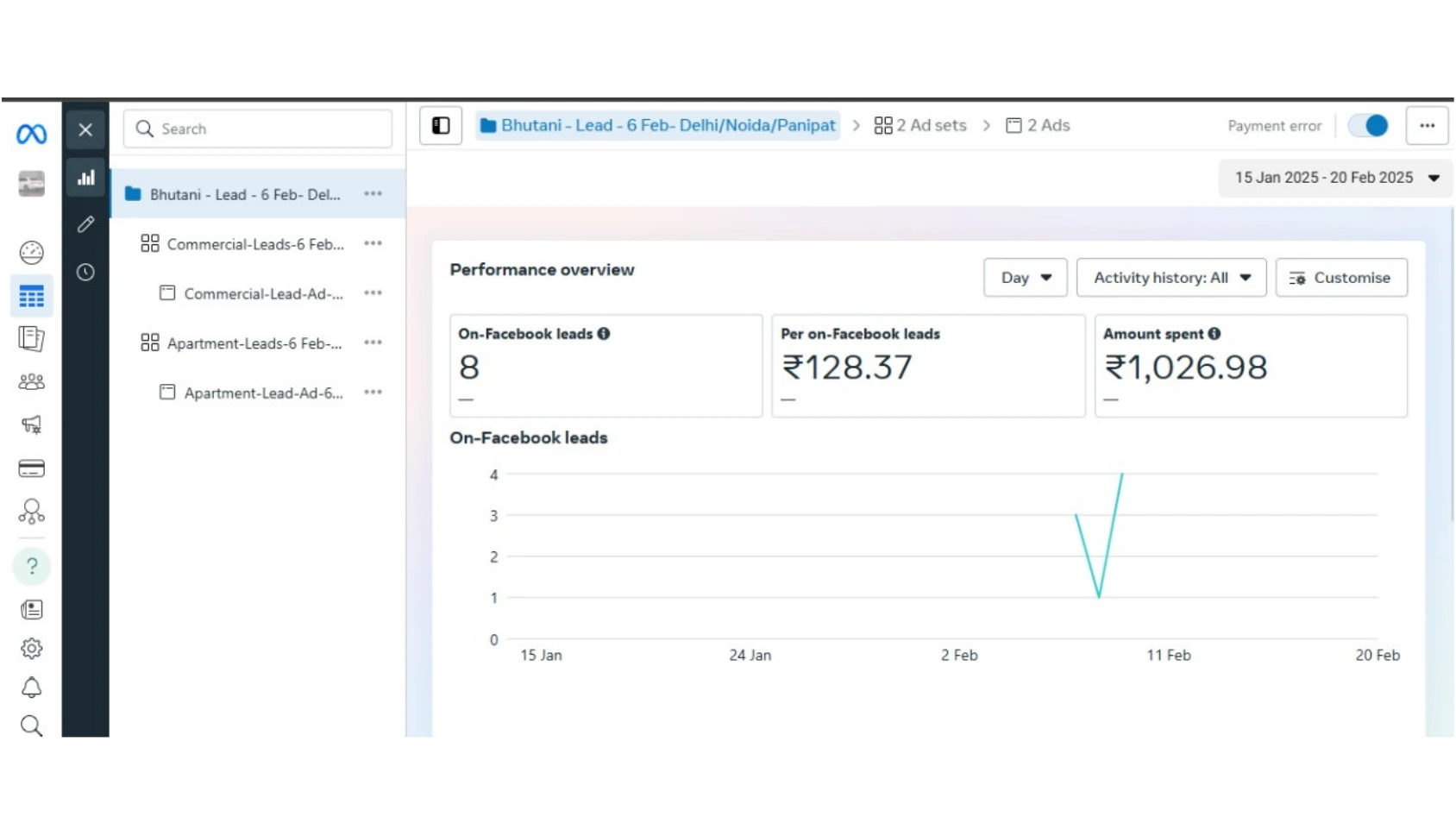
Task: Close the side panel with X
Action: [x=85, y=130]
